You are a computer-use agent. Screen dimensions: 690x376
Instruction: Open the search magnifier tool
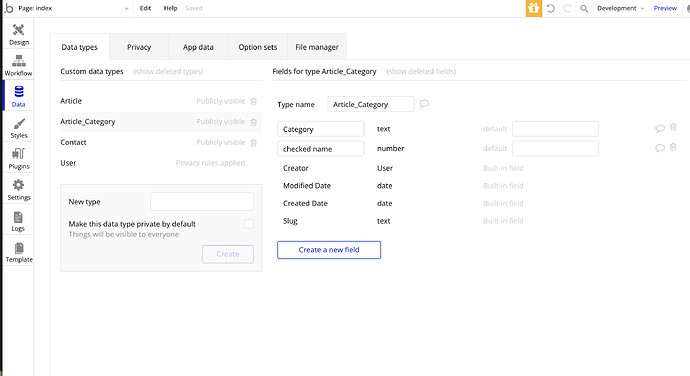click(x=584, y=8)
